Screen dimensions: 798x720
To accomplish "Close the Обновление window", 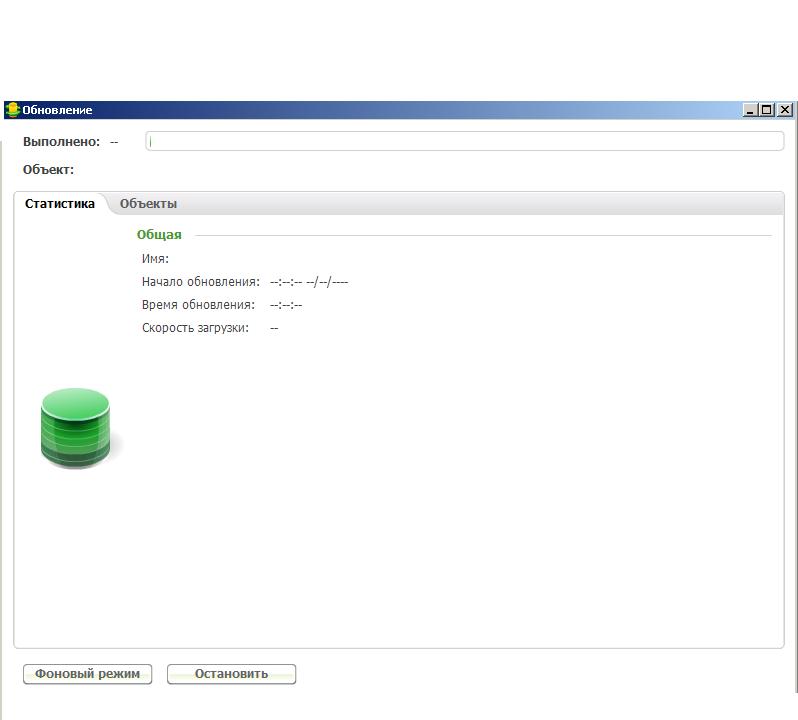I will tap(784, 110).
